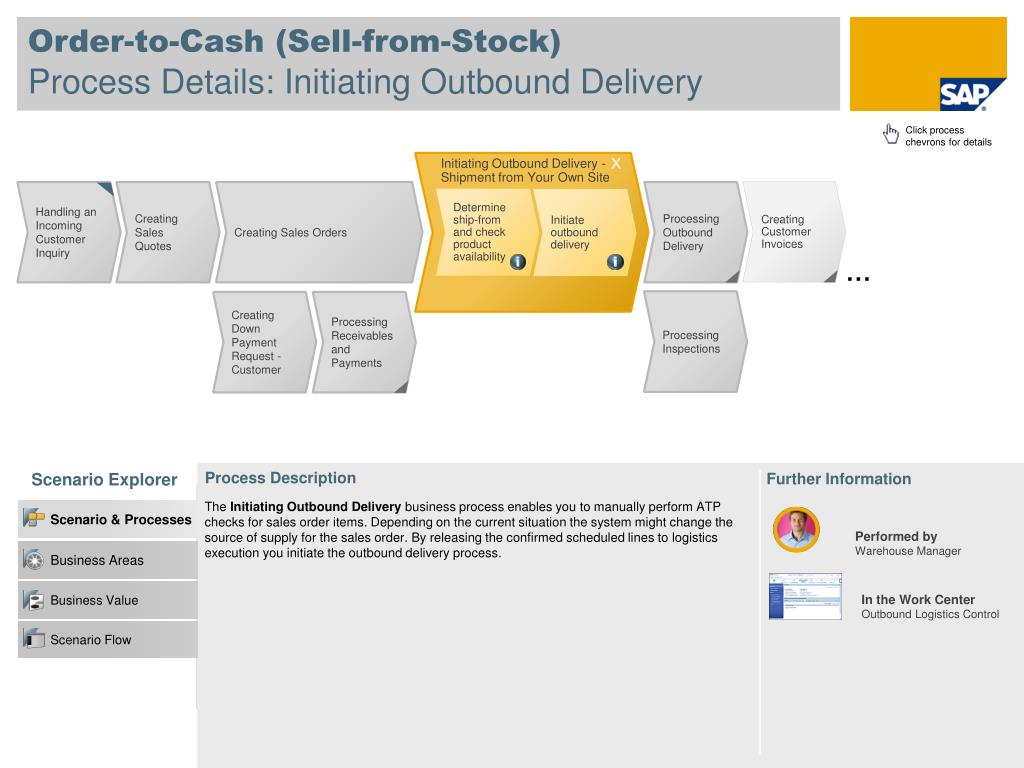Click the Work Center screenshot thumbnail

[x=805, y=596]
